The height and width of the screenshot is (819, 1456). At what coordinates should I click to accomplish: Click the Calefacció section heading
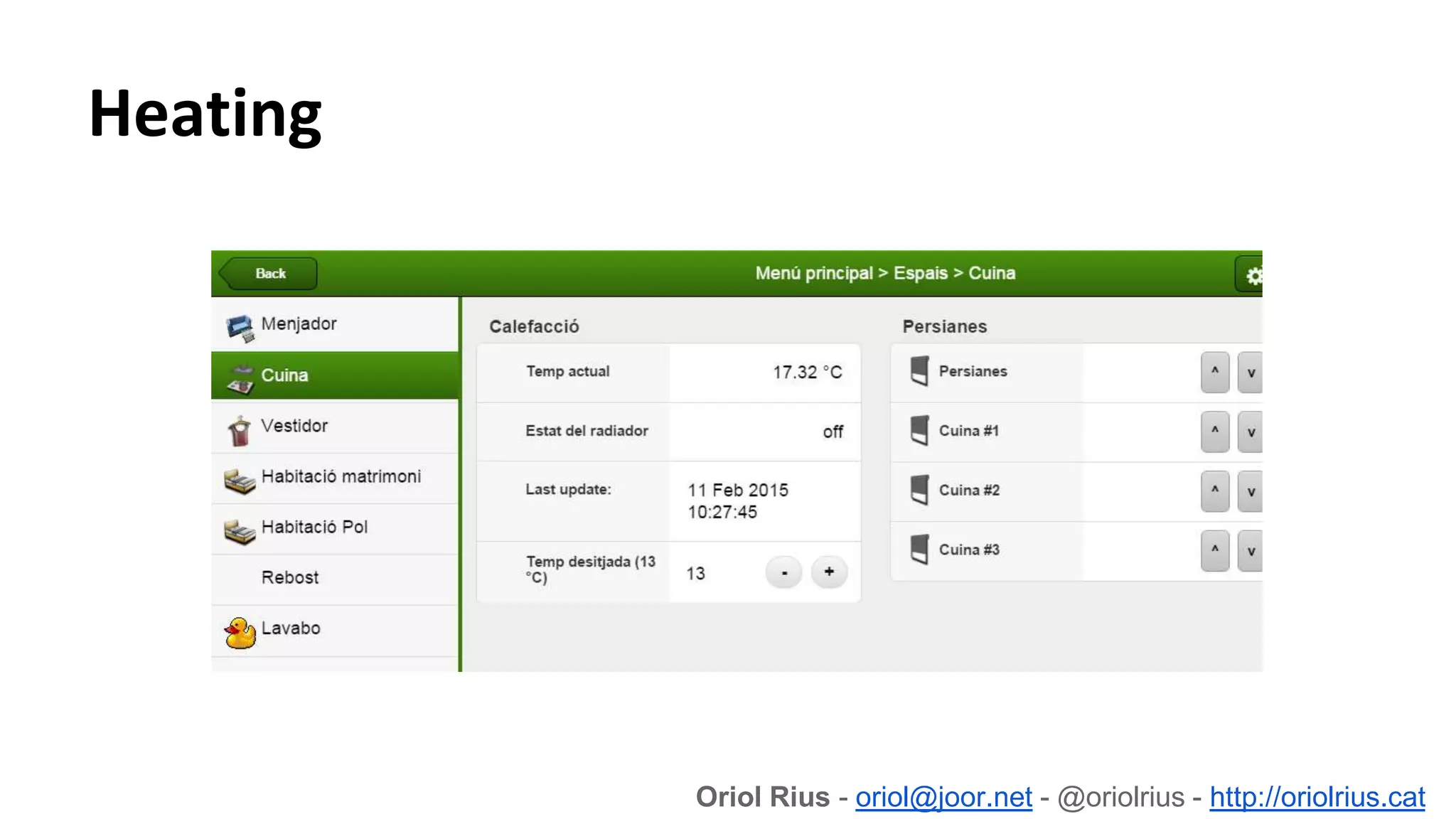coord(534,327)
